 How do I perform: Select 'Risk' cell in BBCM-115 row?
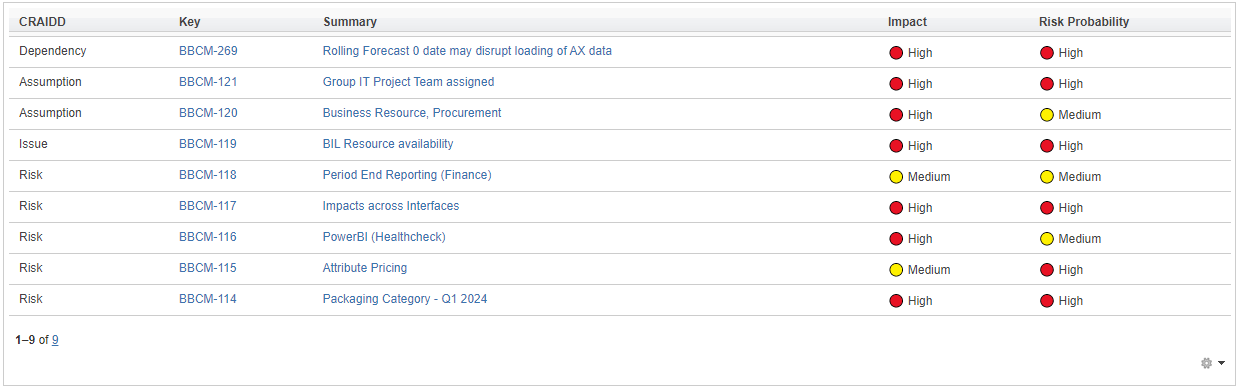tap(31, 268)
